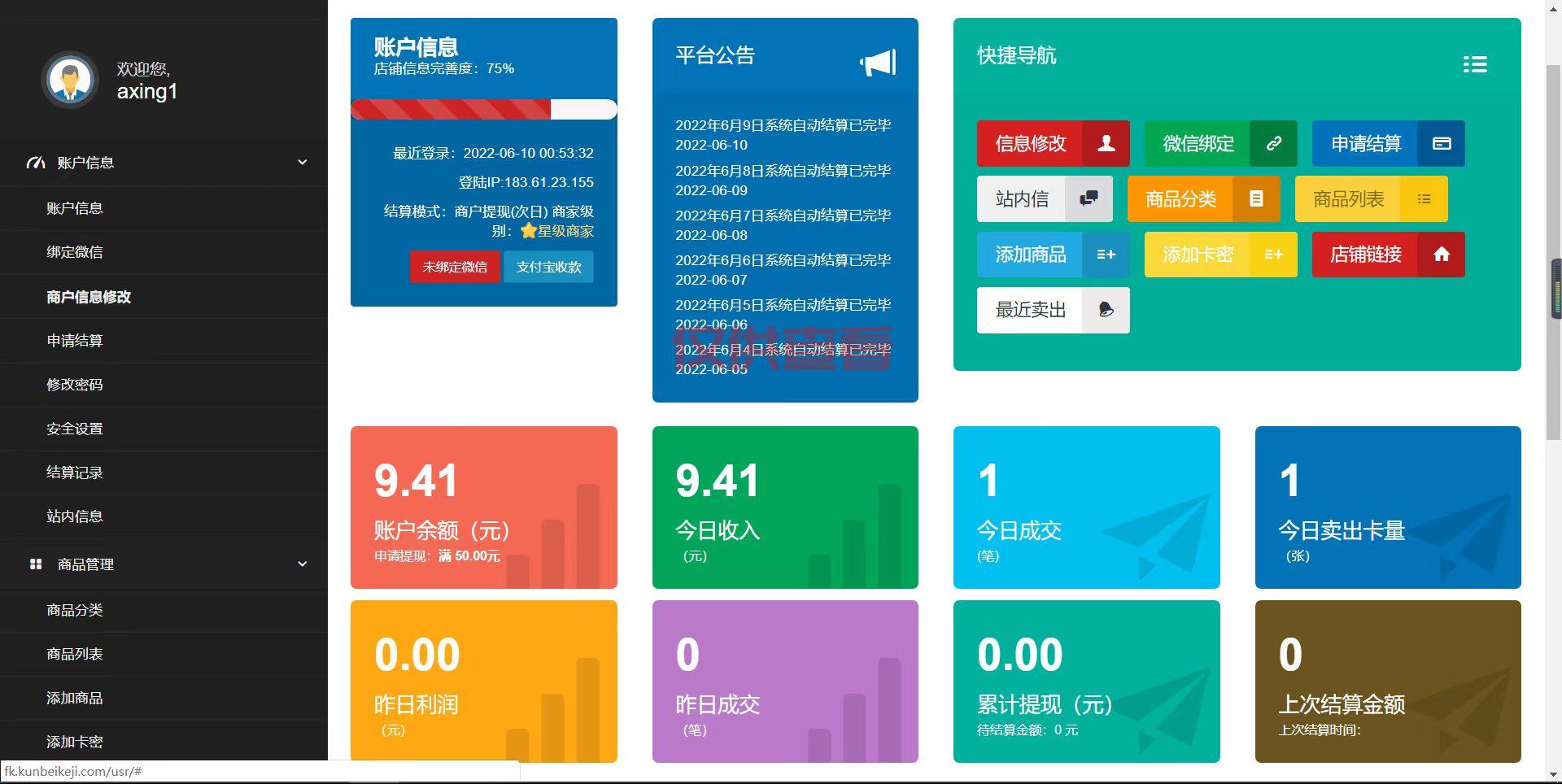Screen dimensions: 1562x784
Task: Click the megaphone icon in 平台公告 header
Action: coord(878,63)
